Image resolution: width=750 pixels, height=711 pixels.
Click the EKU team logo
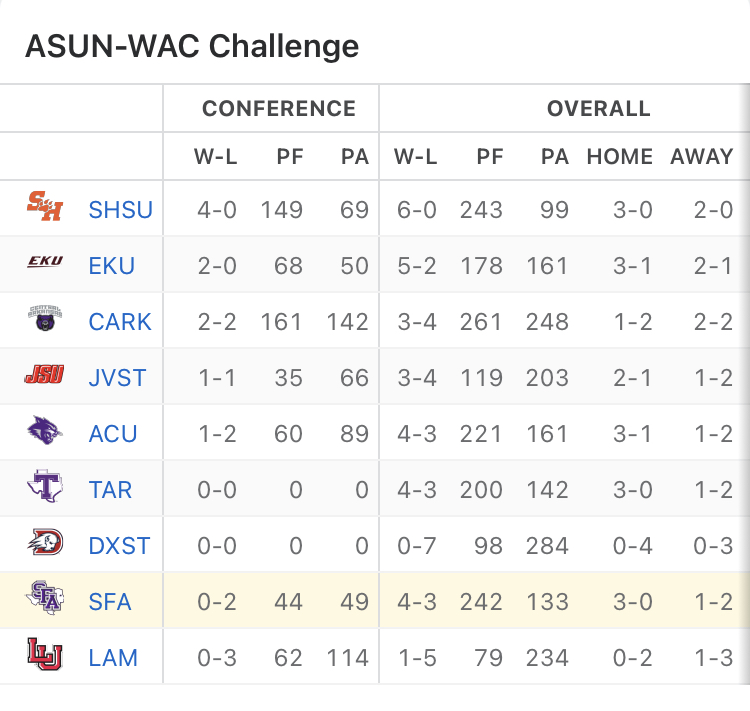pos(45,261)
